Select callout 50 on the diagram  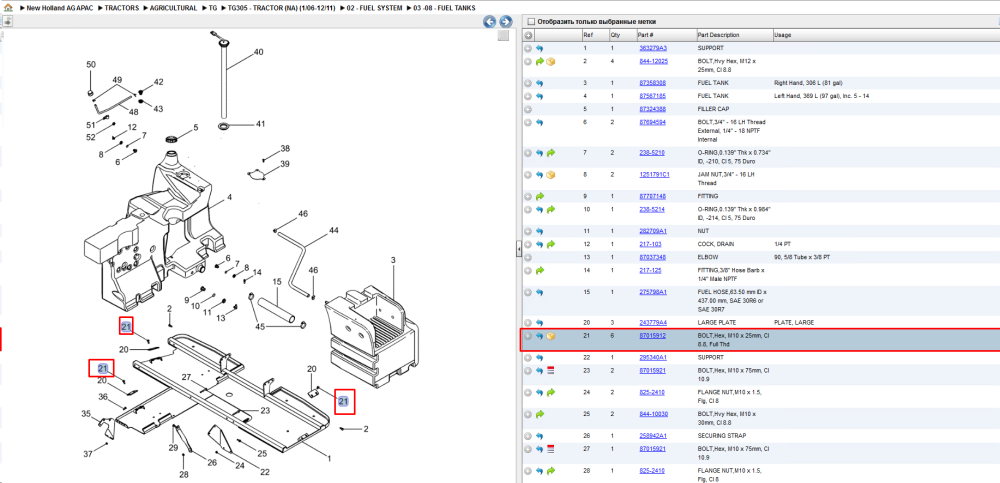pyautogui.click(x=91, y=64)
